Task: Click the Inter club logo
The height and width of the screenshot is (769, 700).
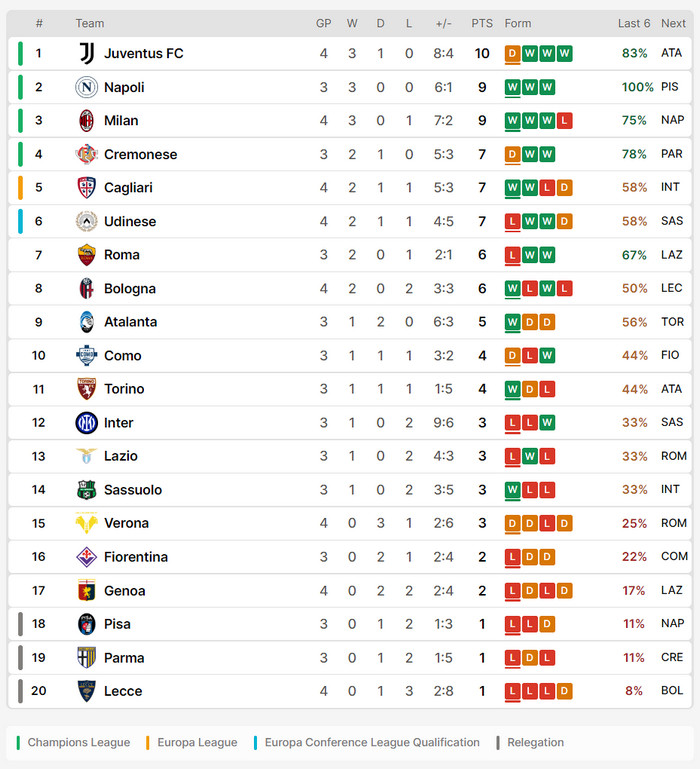Action: [x=86, y=423]
